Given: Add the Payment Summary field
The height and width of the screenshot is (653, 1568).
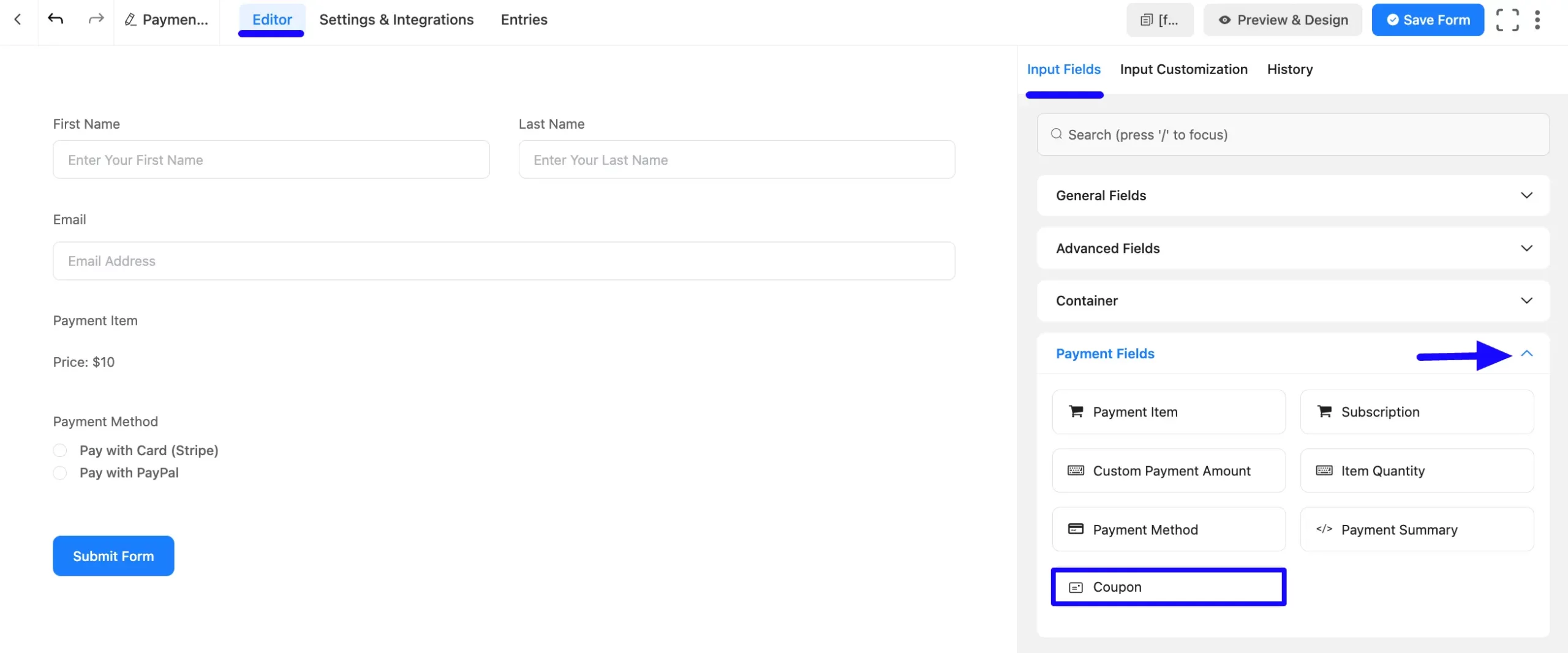Looking at the screenshot, I should coord(1417,529).
